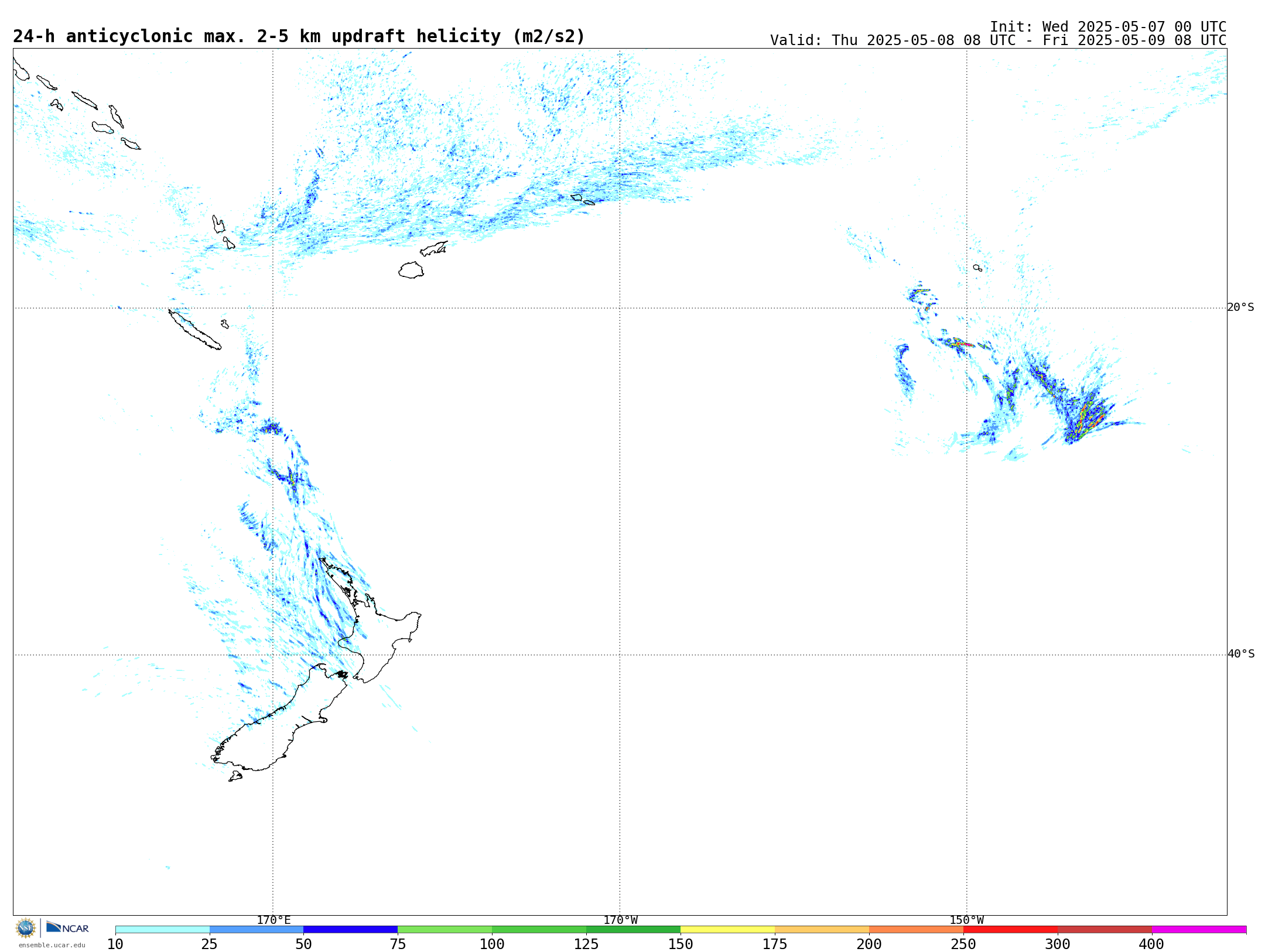Click the colorbar tick label 10
Screen dimensions: 1265x952
(x=115, y=944)
